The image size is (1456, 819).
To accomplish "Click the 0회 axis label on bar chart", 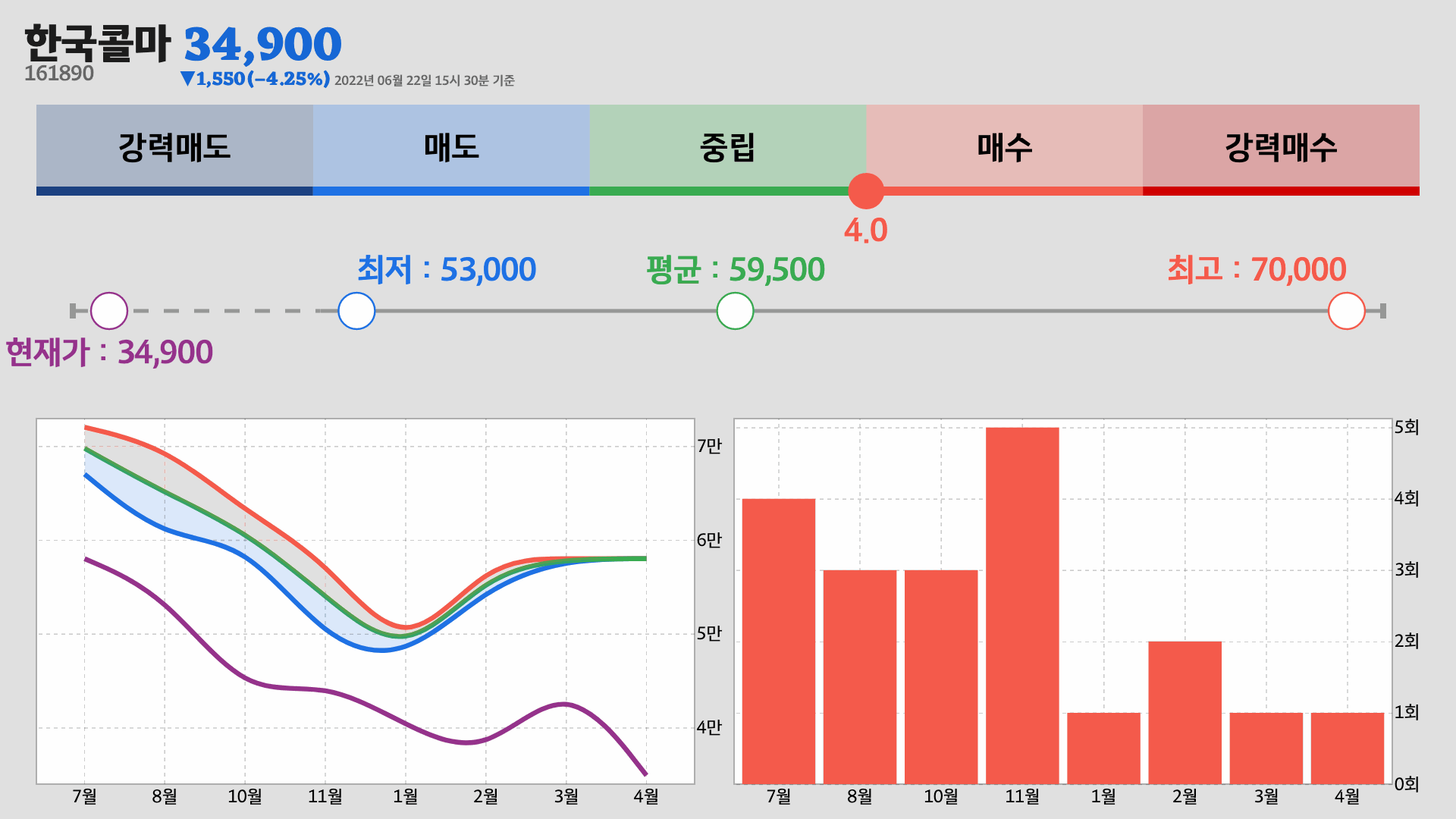I will click(x=1407, y=783).
